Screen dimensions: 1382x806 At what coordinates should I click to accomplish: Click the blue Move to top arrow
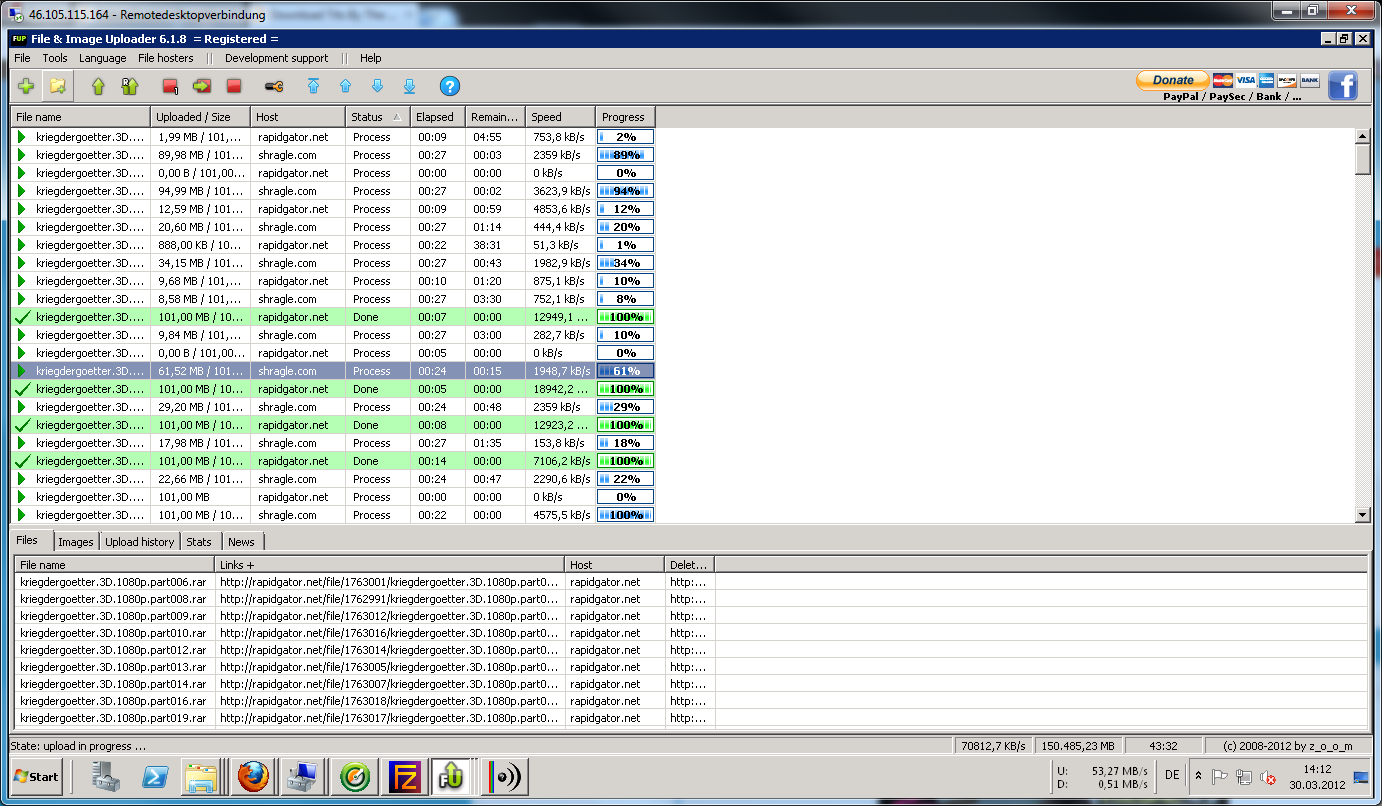[x=313, y=86]
